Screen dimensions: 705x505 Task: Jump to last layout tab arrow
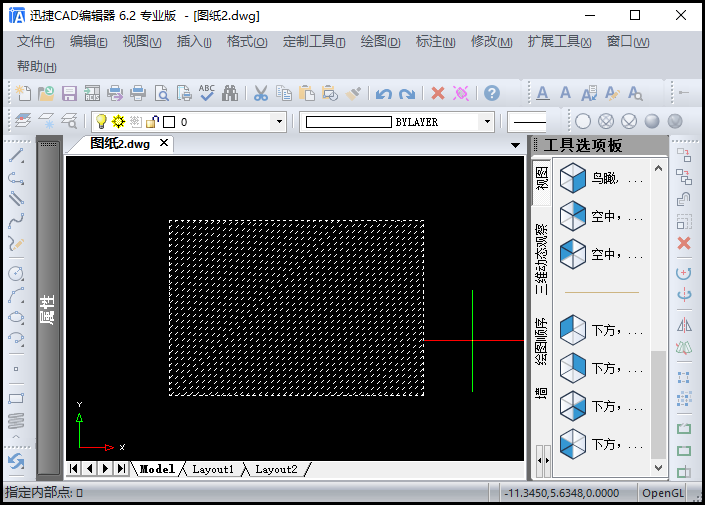(x=121, y=469)
